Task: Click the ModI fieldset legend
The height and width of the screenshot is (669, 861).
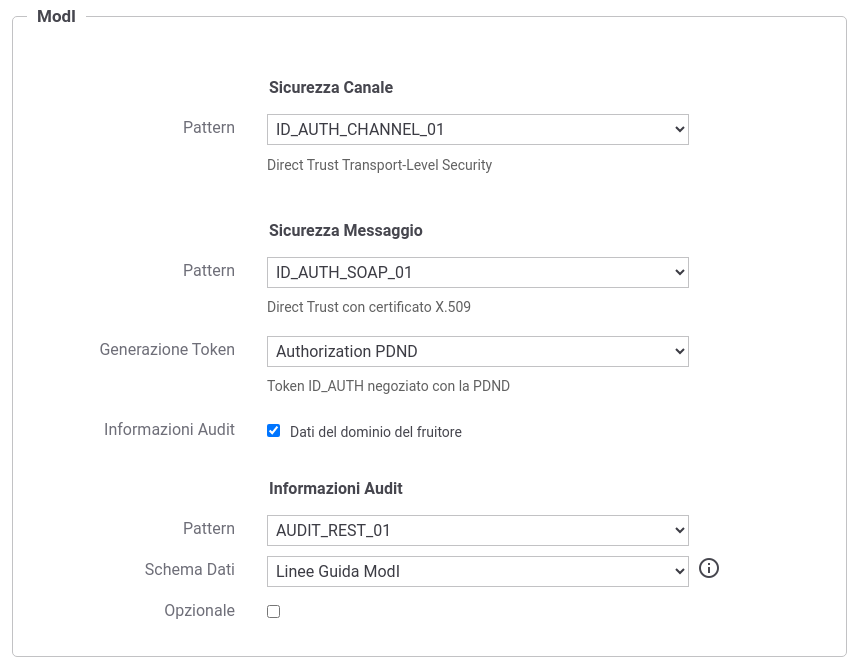Action: pyautogui.click(x=56, y=16)
